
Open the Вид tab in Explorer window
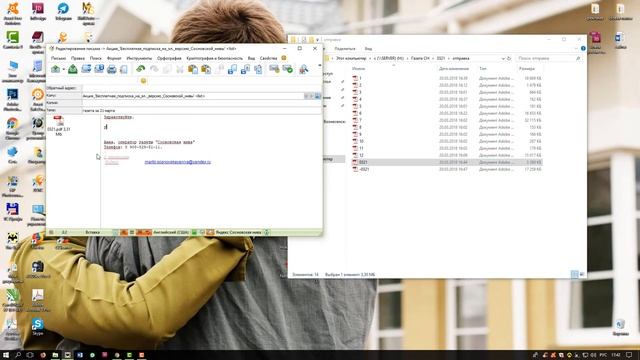click(x=368, y=49)
